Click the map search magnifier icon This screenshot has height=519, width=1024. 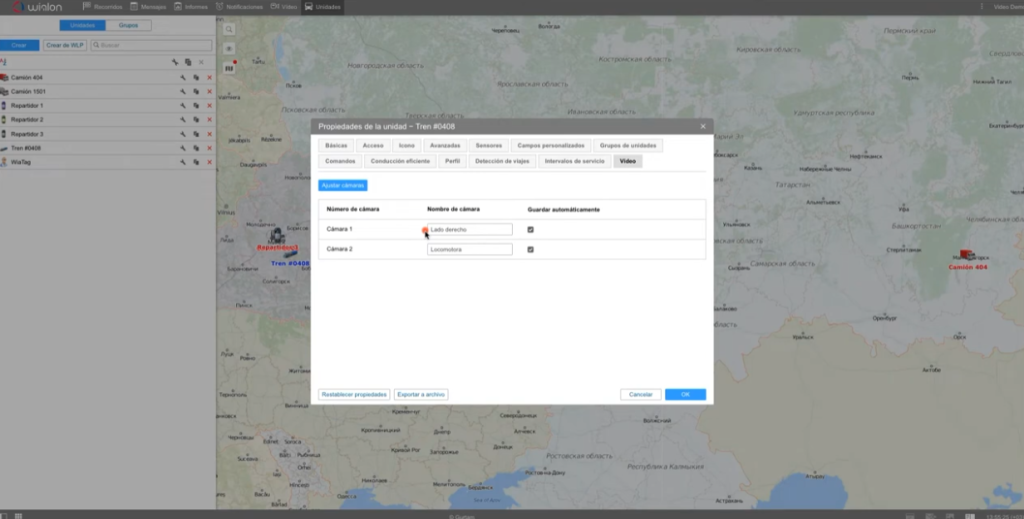(229, 29)
